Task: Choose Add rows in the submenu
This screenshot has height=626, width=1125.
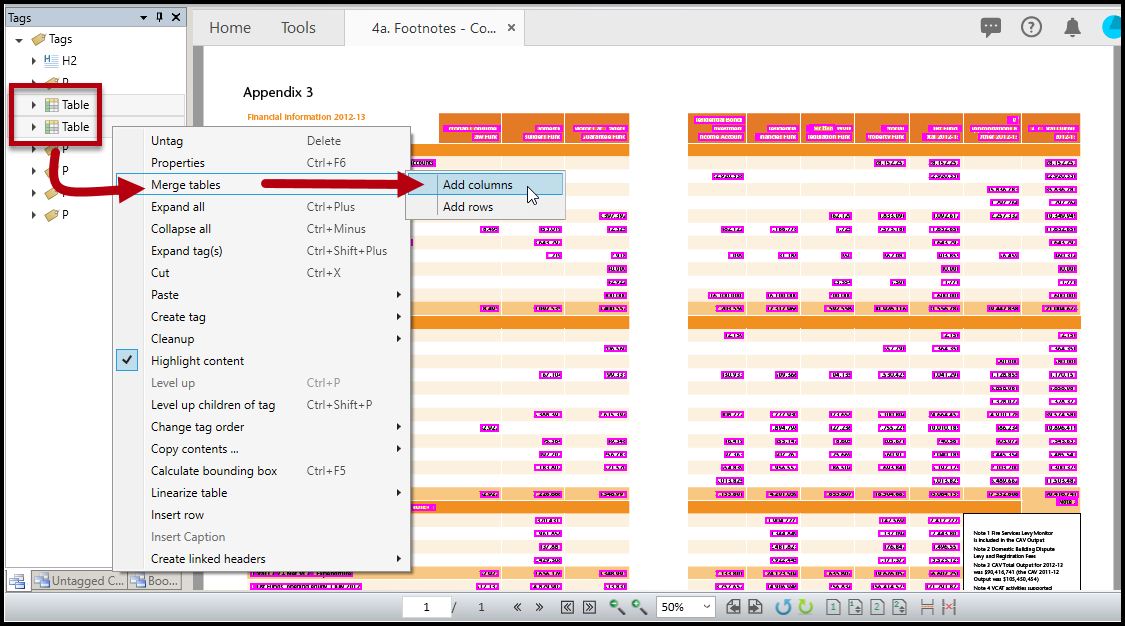Action: [484, 207]
